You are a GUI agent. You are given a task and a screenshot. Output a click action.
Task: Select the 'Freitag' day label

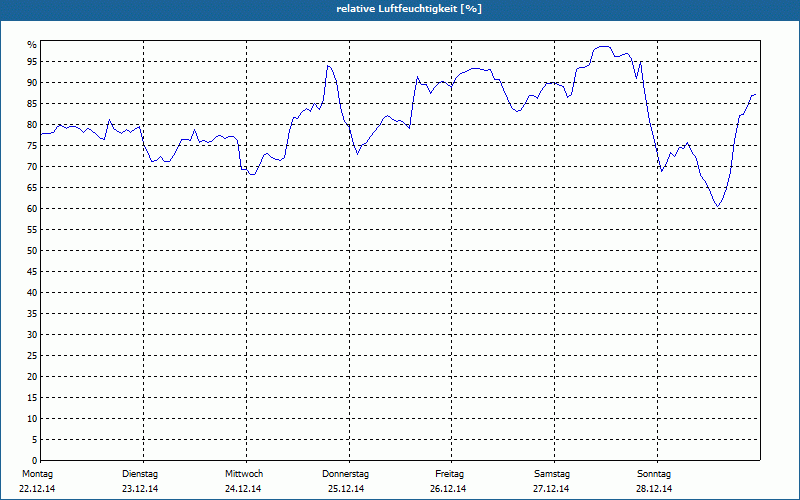coord(449,474)
